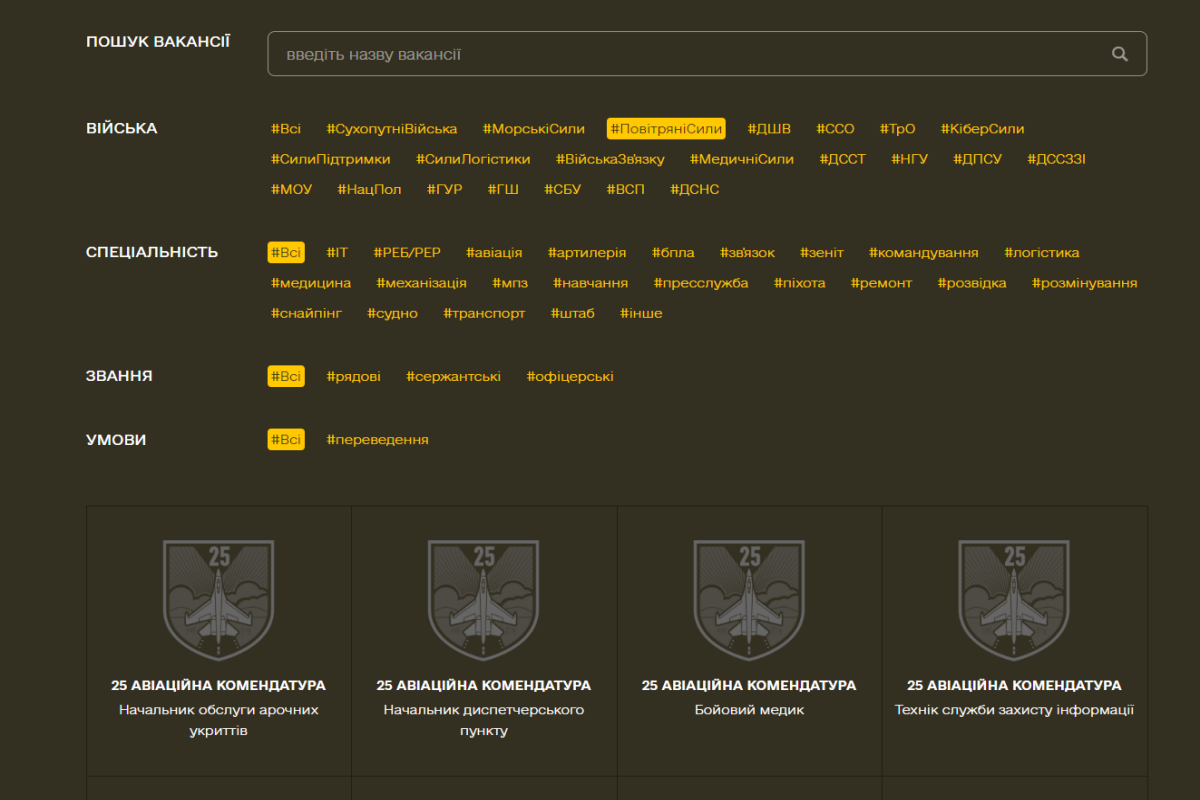Filter by #медицина specialty
1200x800 pixels.
(x=310, y=283)
